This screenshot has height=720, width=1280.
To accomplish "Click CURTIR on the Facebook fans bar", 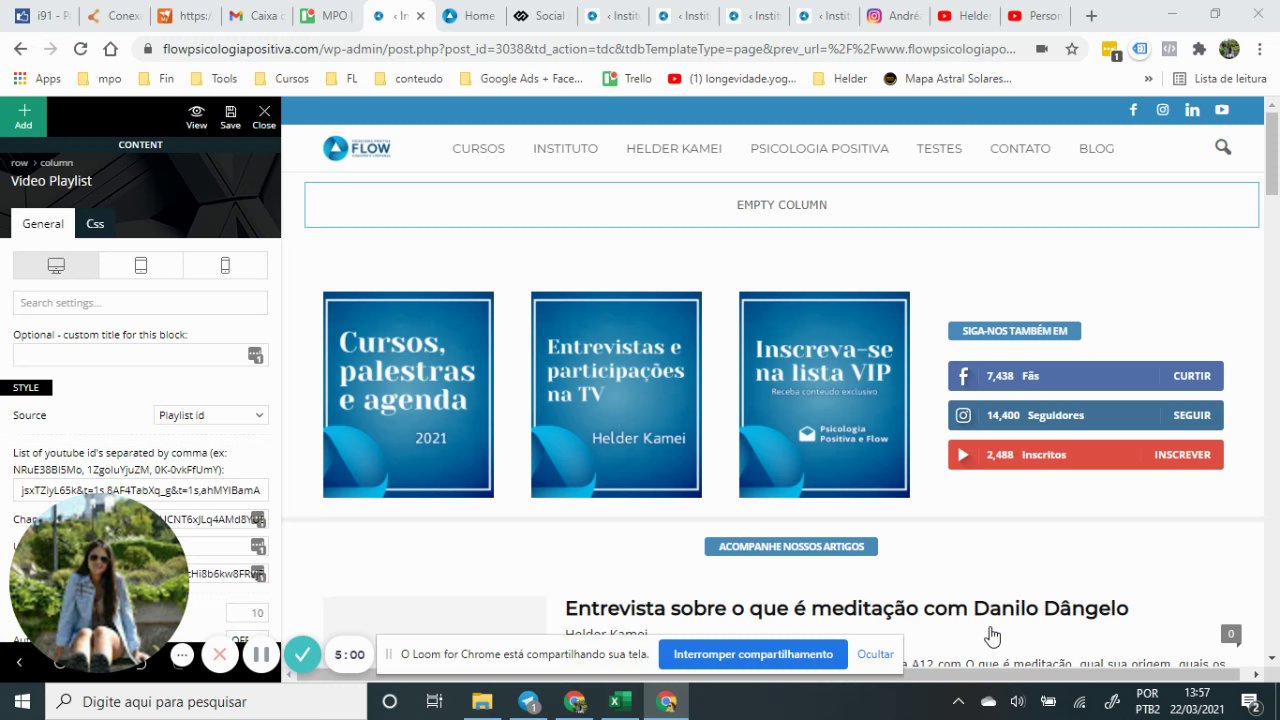I will (x=1192, y=376).
